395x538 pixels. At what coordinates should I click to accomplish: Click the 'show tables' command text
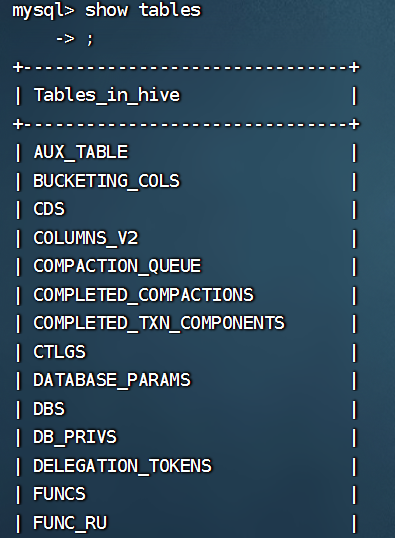coord(143,10)
